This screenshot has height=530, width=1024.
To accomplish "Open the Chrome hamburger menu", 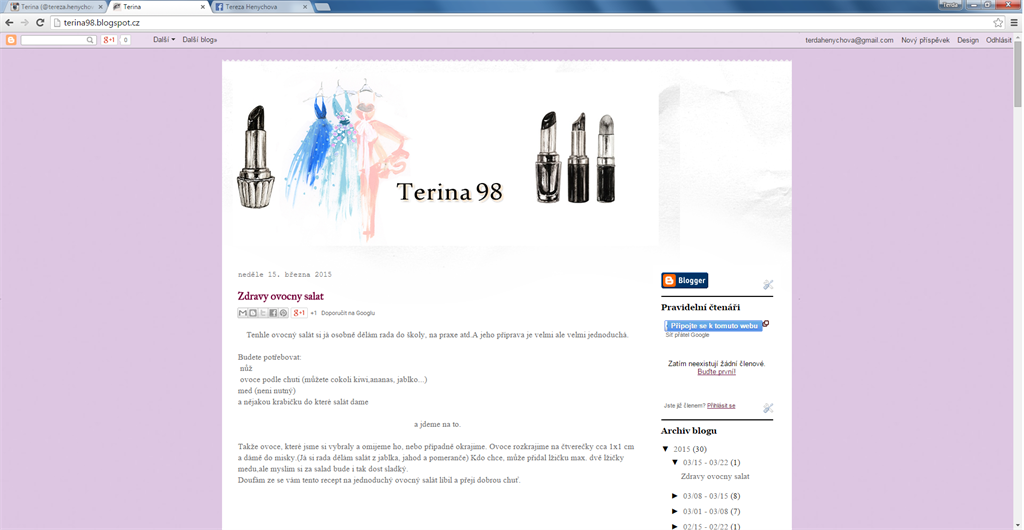I will click(1014, 22).
